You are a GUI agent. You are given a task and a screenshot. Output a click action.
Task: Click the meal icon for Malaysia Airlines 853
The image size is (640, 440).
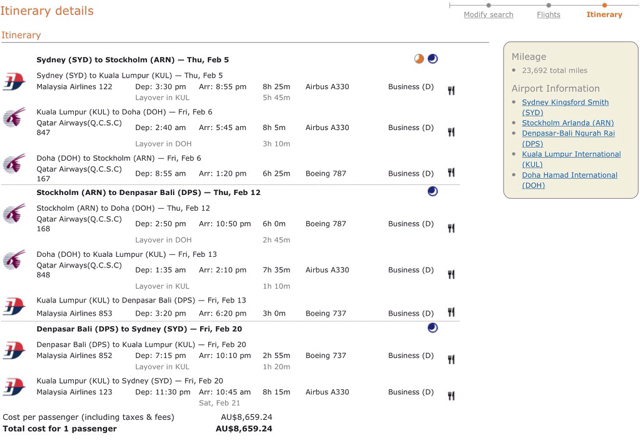coord(451,313)
